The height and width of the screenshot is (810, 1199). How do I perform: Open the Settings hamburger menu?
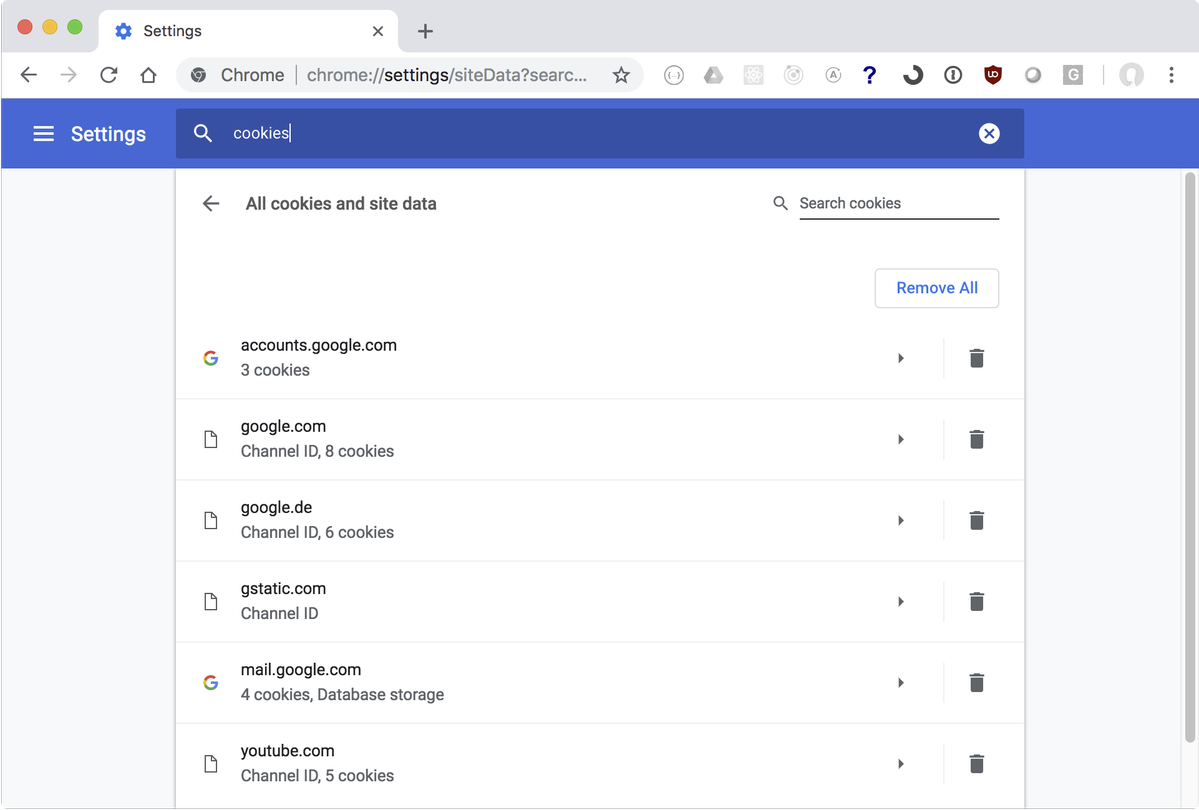click(x=44, y=134)
